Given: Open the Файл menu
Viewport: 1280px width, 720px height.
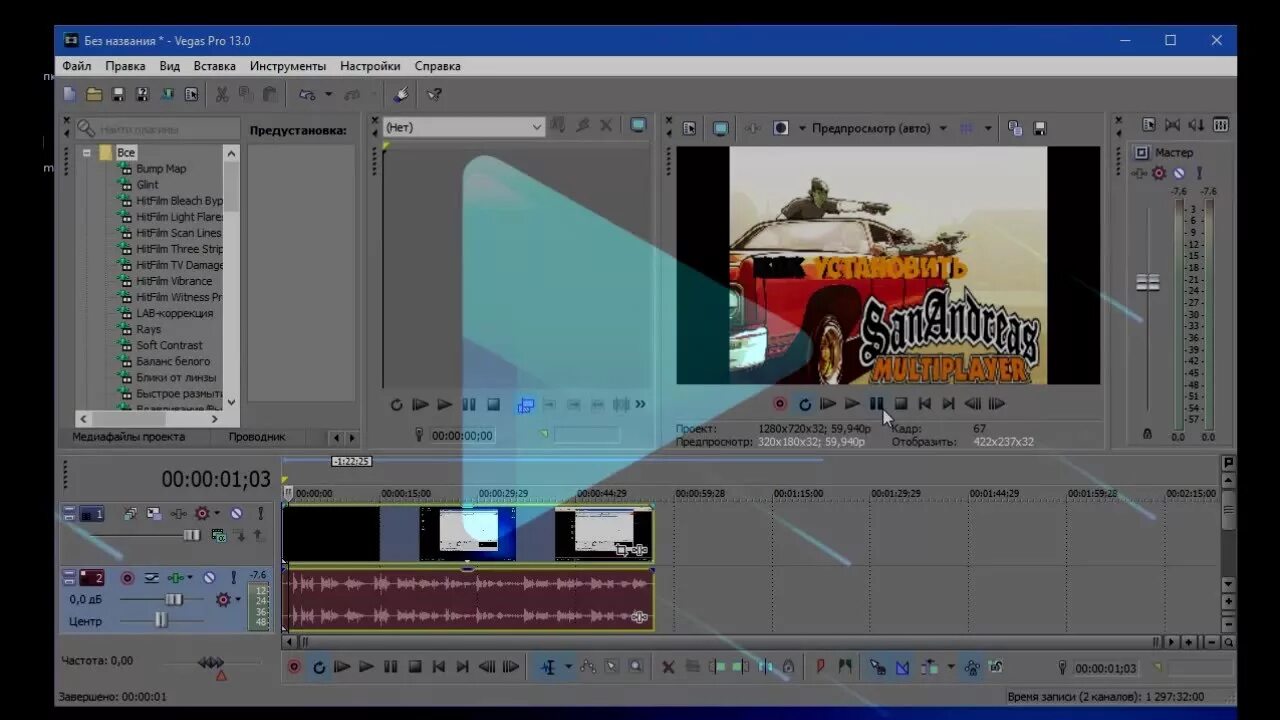Looking at the screenshot, I should point(77,66).
